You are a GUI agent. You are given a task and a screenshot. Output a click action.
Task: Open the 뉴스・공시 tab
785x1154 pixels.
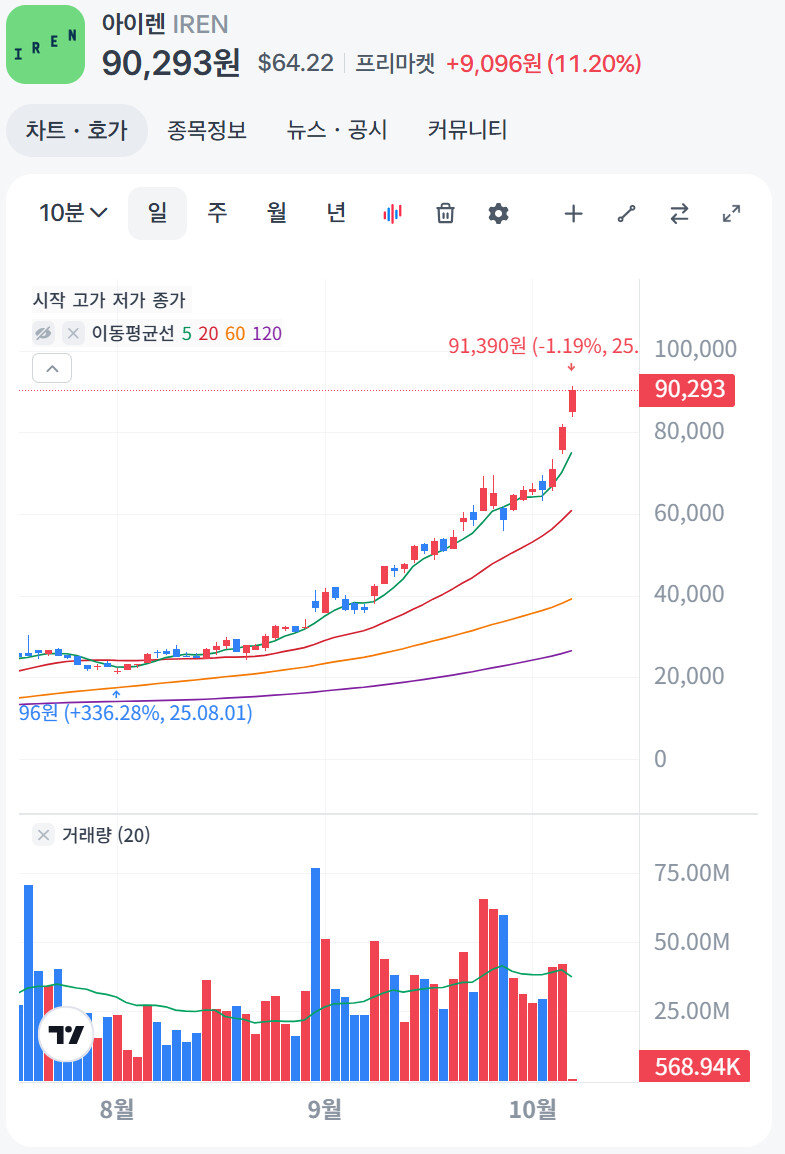coord(337,130)
